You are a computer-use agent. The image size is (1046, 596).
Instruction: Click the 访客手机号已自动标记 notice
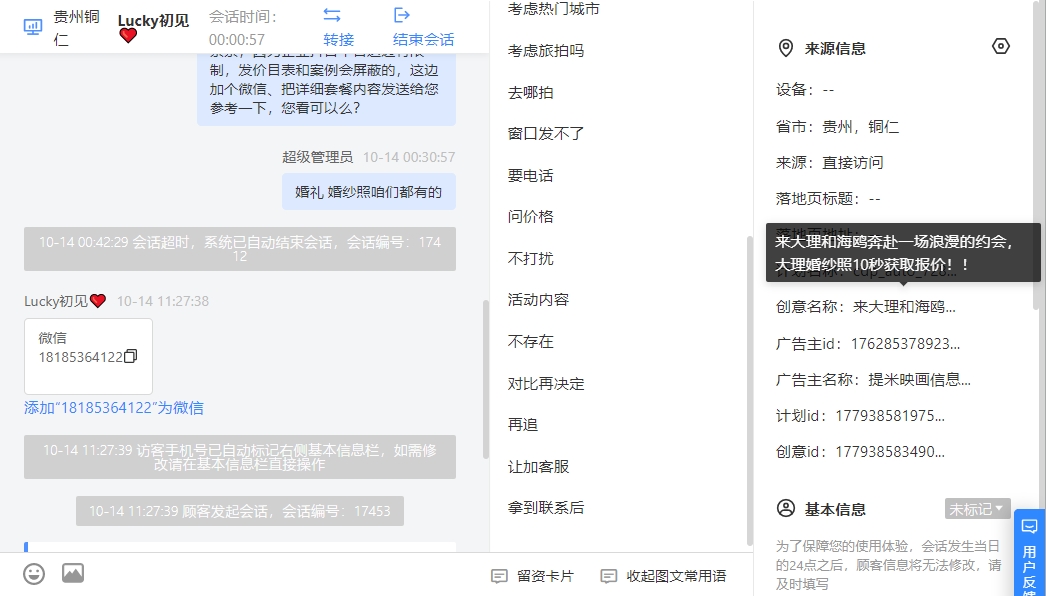(x=239, y=457)
